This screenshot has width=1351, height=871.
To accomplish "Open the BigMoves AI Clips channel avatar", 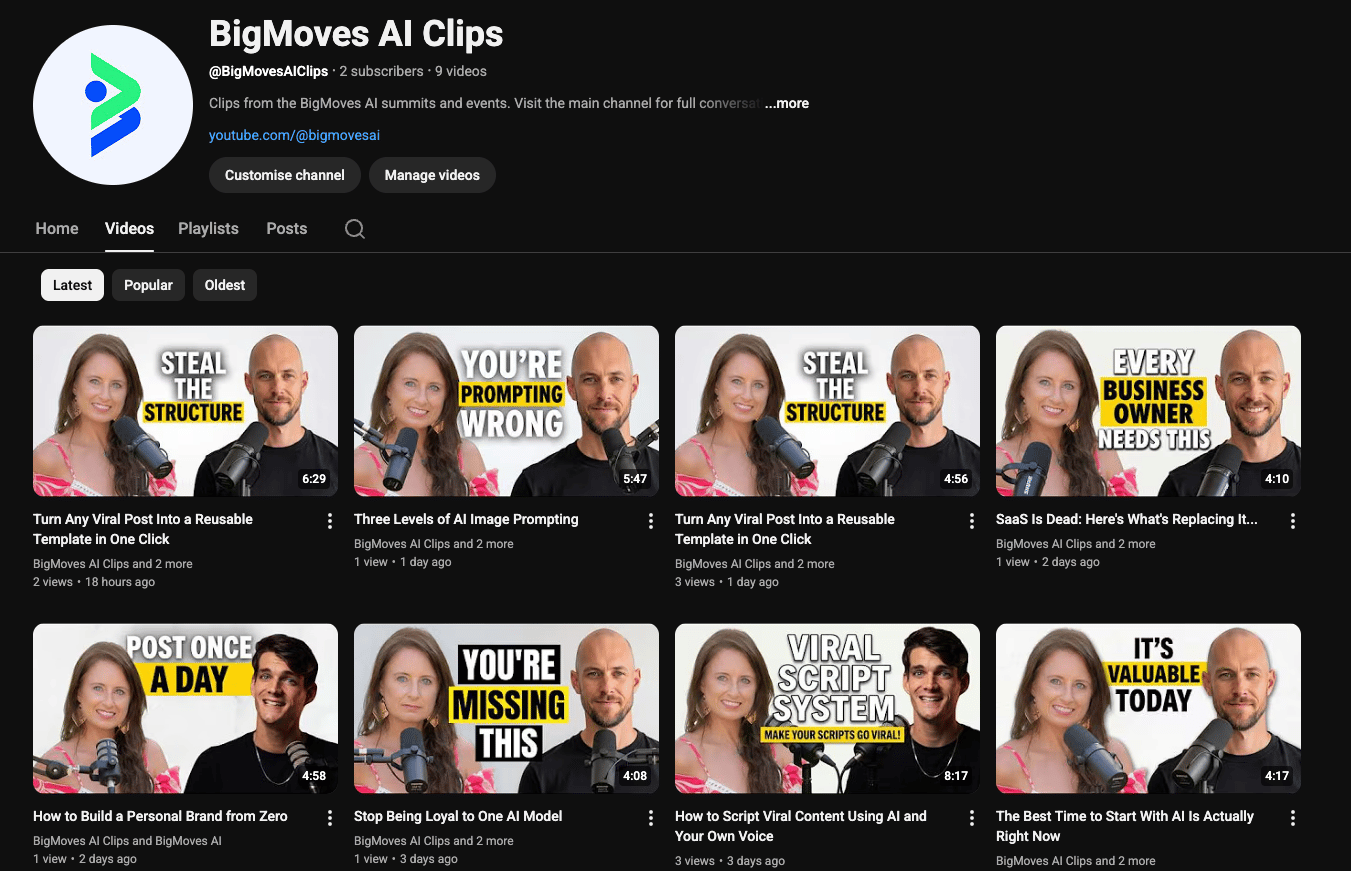I will (112, 106).
